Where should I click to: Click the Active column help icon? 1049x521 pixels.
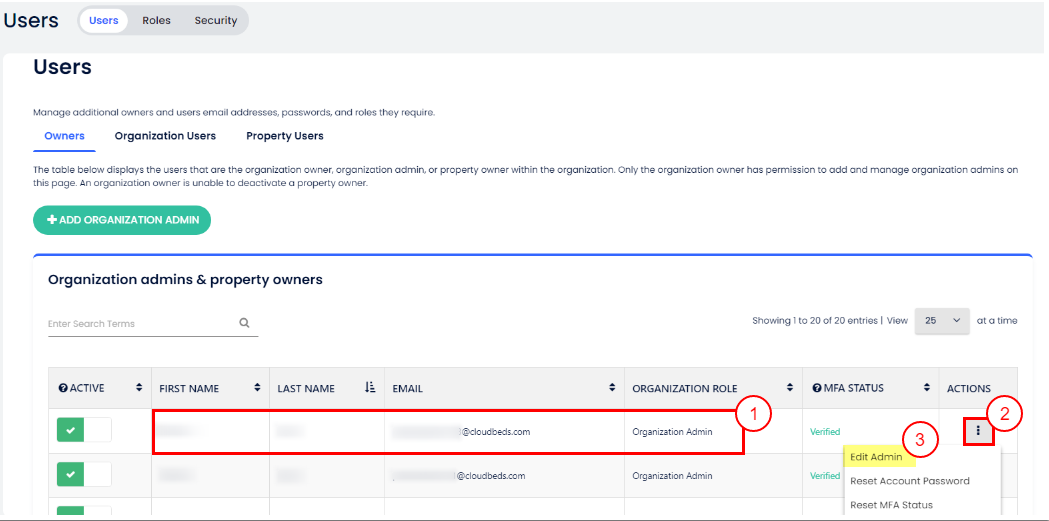click(63, 388)
